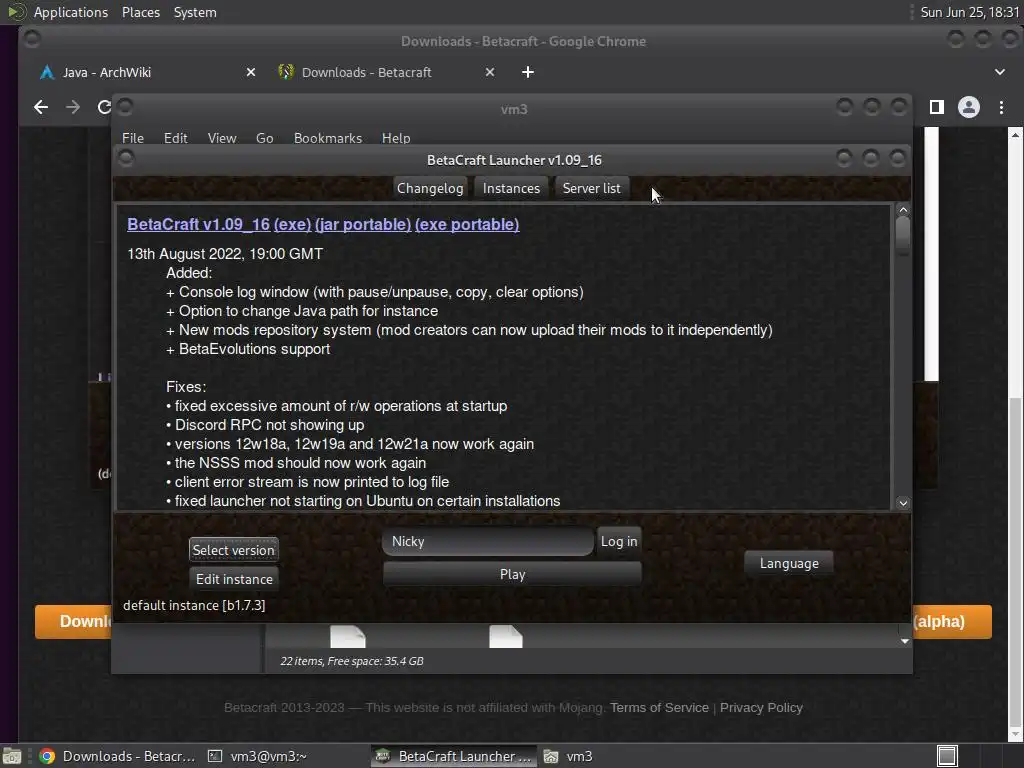Click the Chrome window menu button
The height and width of the screenshot is (768, 1024).
coord(31,40)
